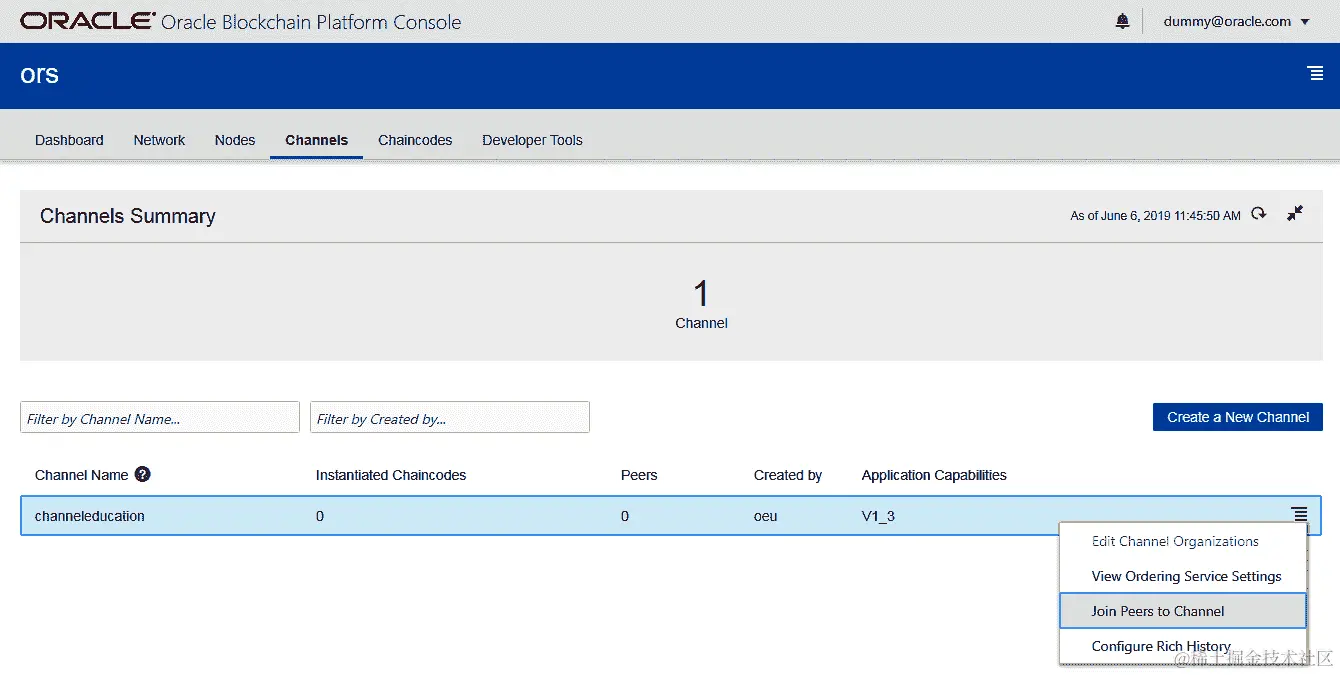Go to the Dashboard tab
Image resolution: width=1340 pixels, height=675 pixels.
pyautogui.click(x=69, y=140)
